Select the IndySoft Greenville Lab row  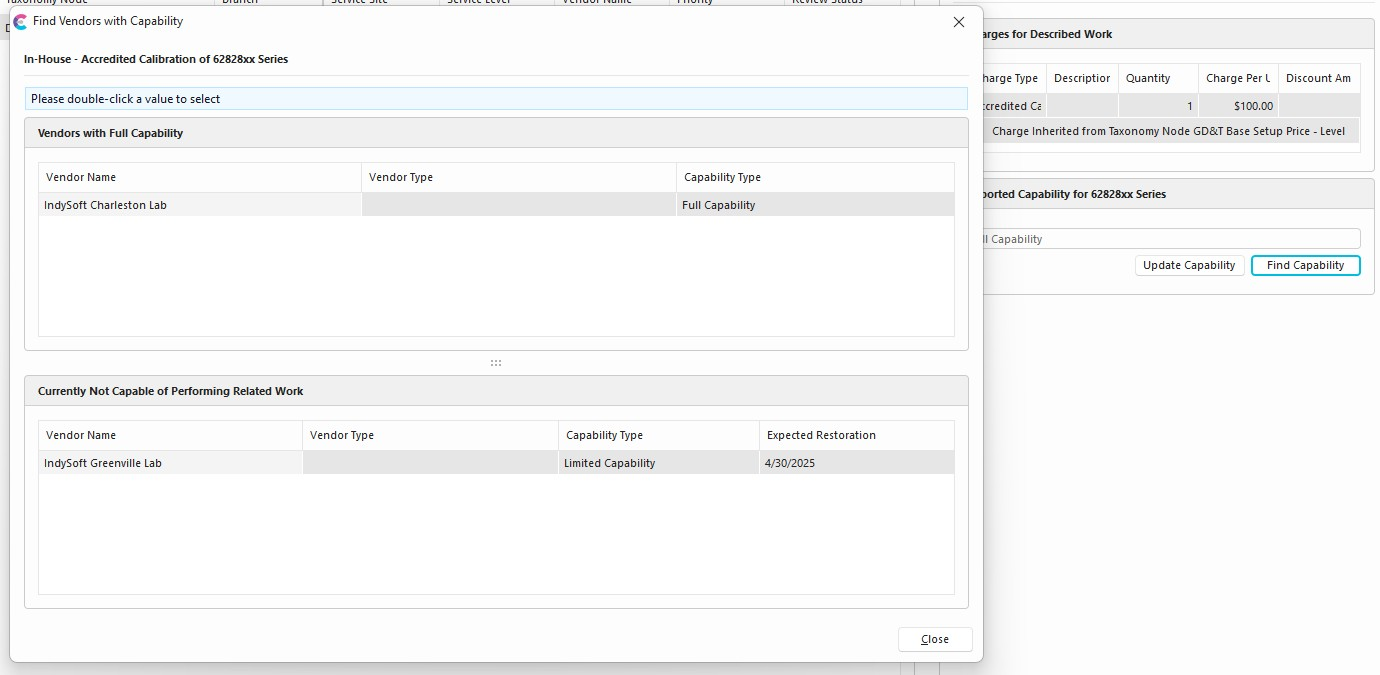[x=170, y=463]
